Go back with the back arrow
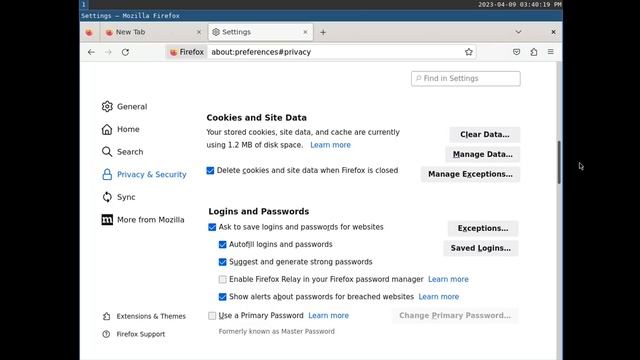Screen dimensions: 640x360 91,52
